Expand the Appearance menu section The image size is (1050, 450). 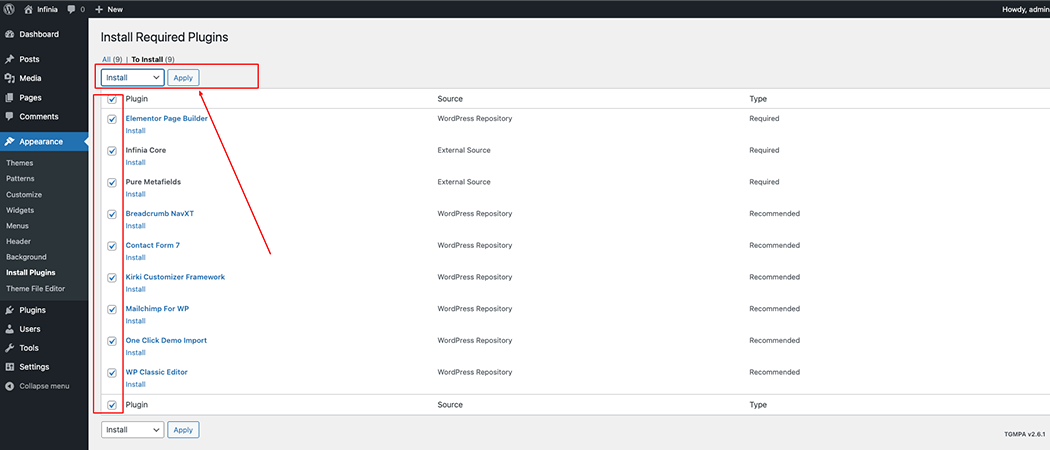pos(44,142)
